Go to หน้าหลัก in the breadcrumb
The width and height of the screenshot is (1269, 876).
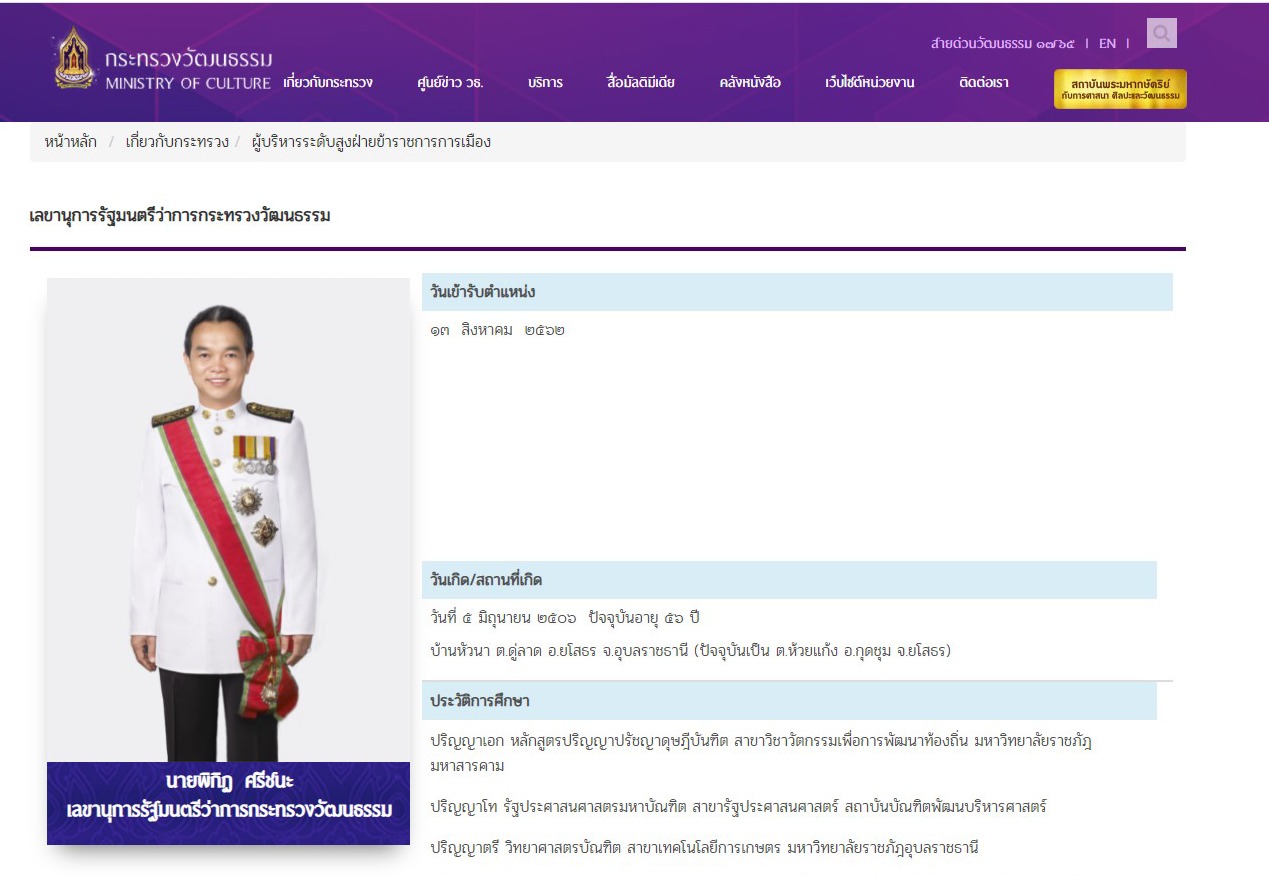[x=71, y=142]
